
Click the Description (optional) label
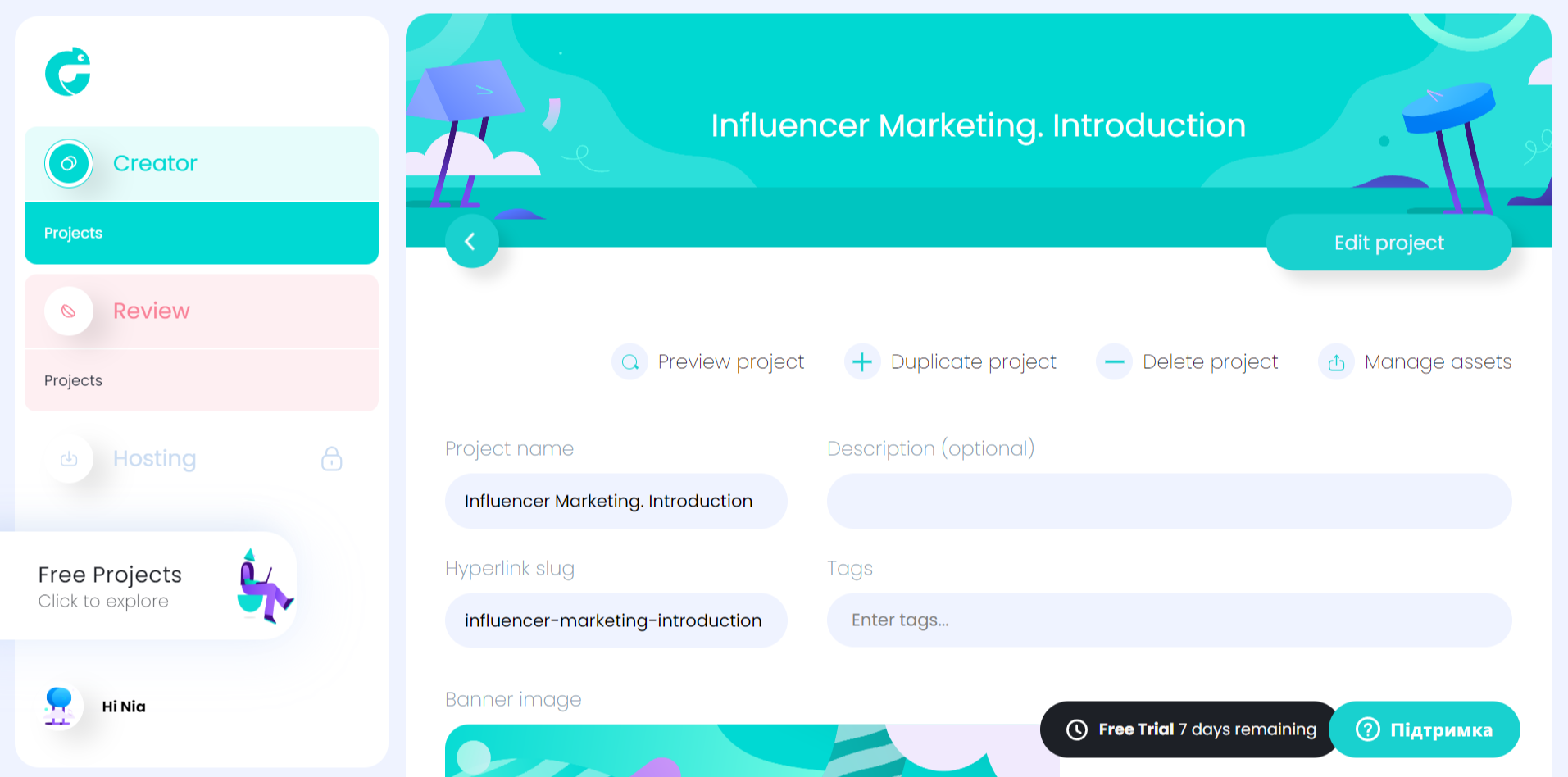pyautogui.click(x=931, y=448)
